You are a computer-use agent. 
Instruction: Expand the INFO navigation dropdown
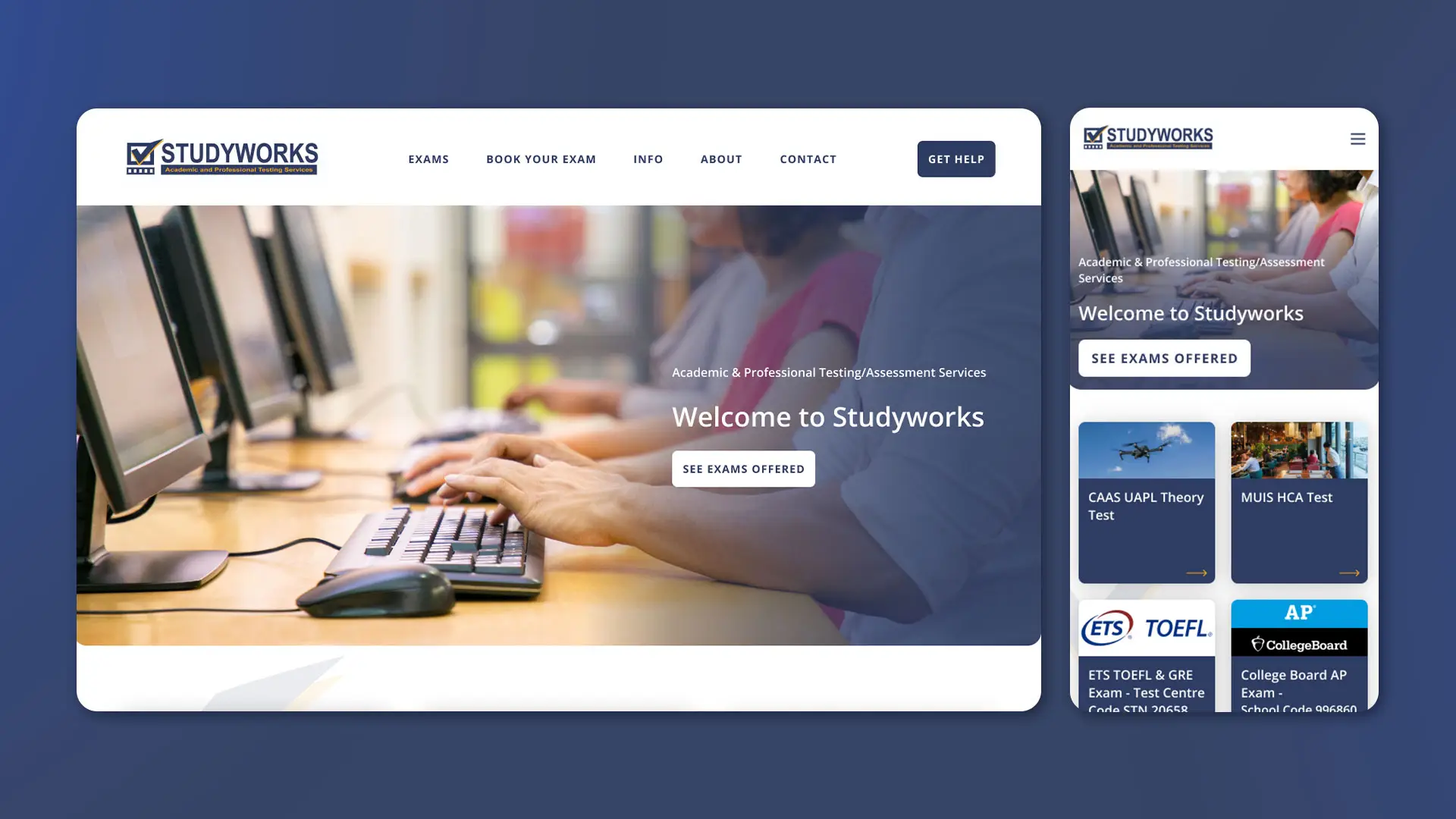(648, 159)
